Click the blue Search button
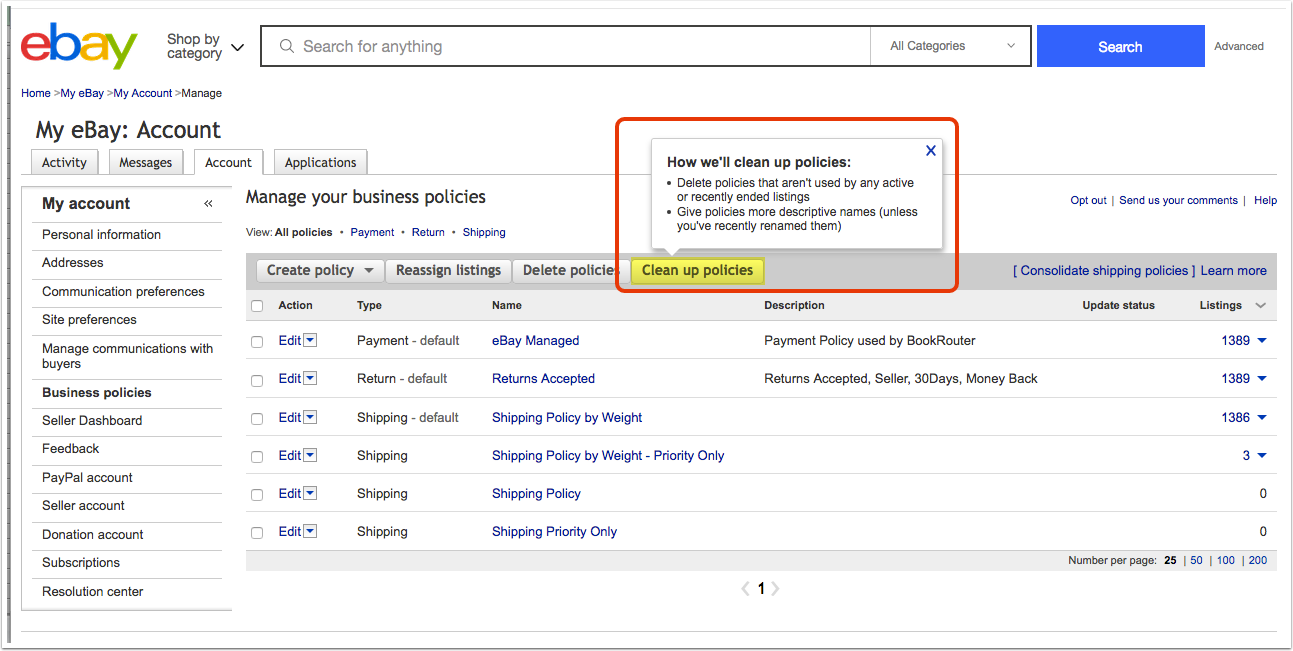This screenshot has width=1293, height=651. pos(1120,46)
